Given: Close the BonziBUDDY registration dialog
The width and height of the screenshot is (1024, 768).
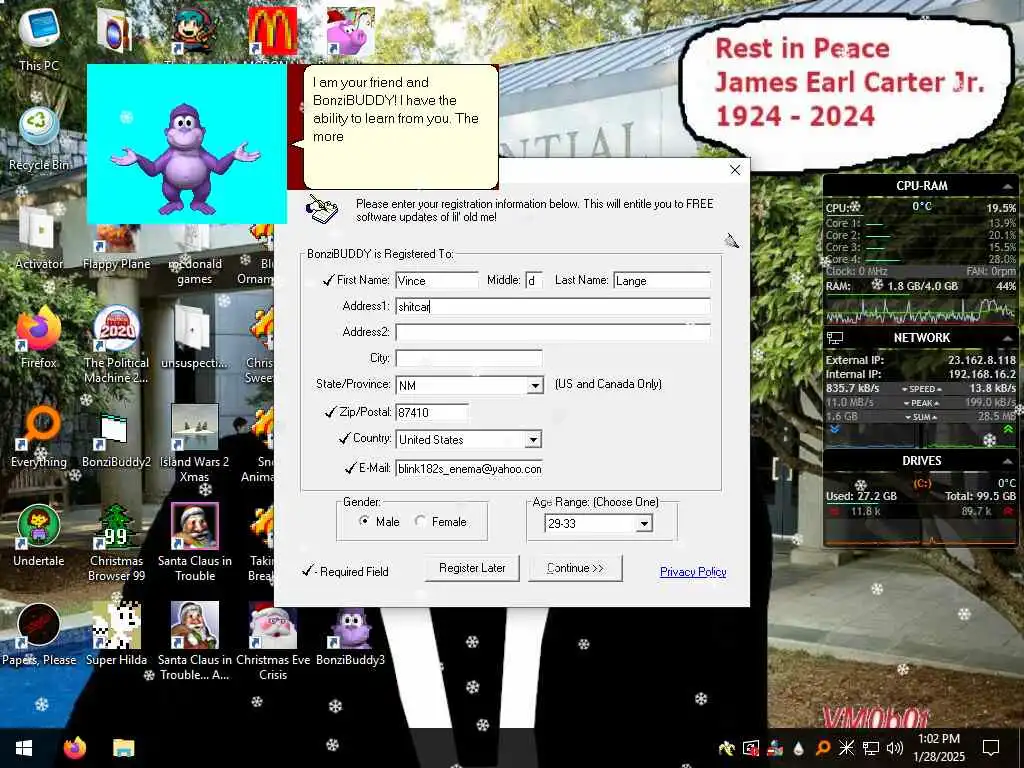Looking at the screenshot, I should (x=735, y=170).
